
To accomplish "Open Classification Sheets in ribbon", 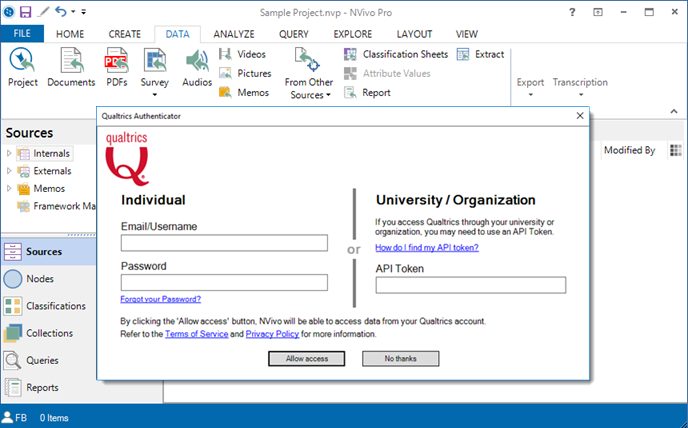I will 351,54.
